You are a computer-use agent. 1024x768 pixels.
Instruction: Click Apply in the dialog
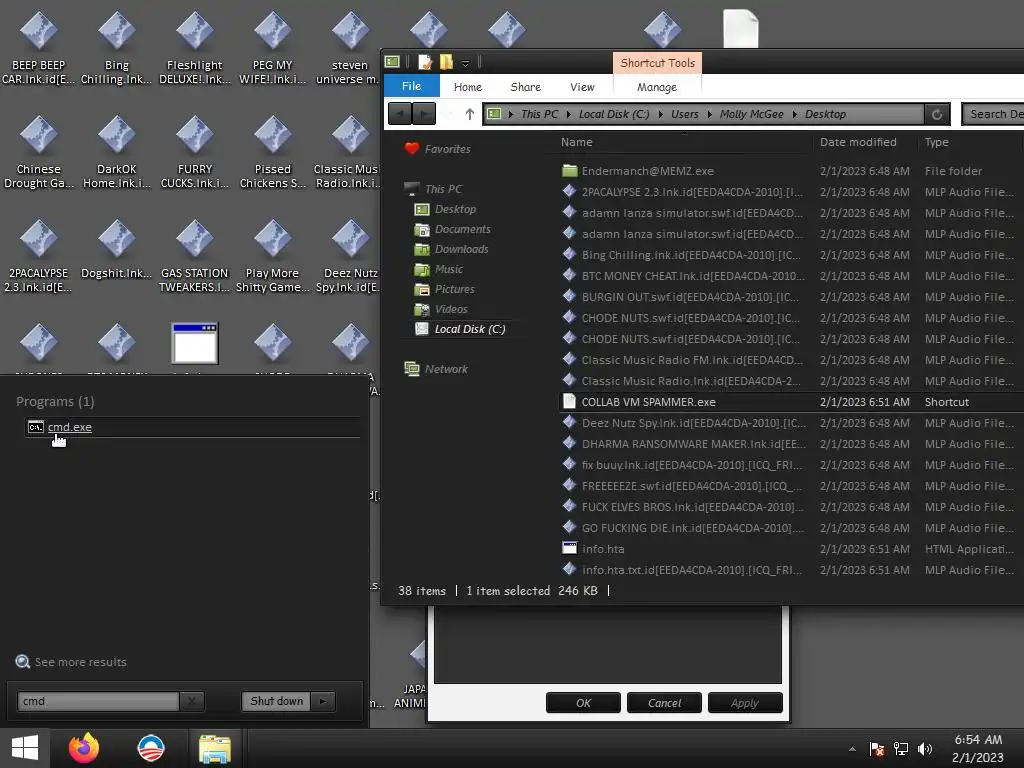coord(744,703)
